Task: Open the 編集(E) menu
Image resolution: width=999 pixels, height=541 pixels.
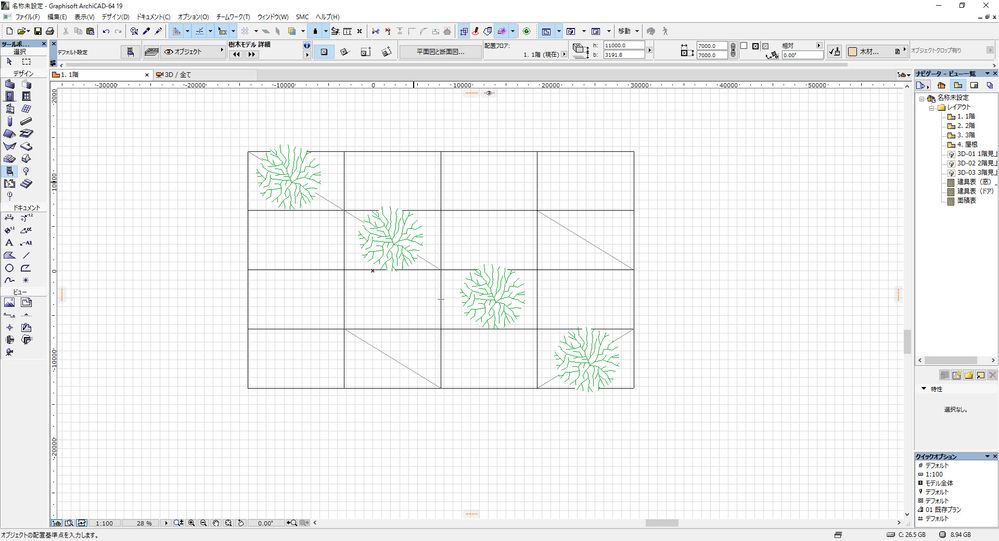Action: coord(57,17)
